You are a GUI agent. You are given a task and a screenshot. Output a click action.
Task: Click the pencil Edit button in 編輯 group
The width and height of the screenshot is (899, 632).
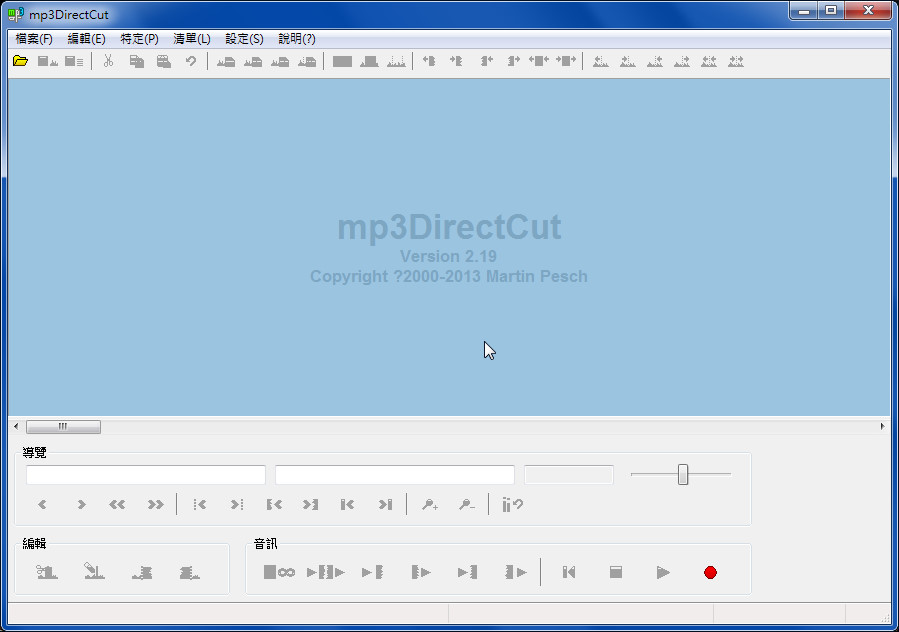[94, 572]
